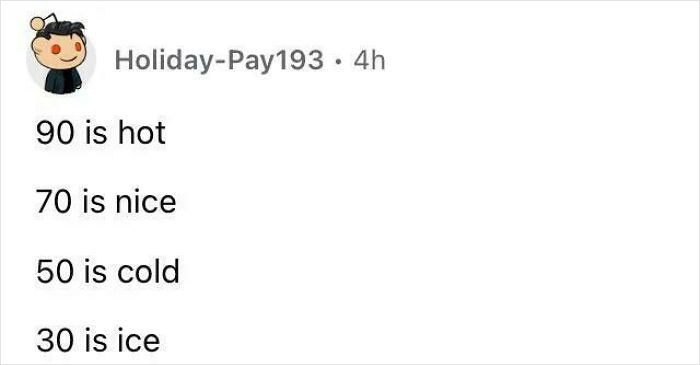Click the antenna ball on the avatar
This screenshot has width=700, height=365.
(x=38, y=23)
